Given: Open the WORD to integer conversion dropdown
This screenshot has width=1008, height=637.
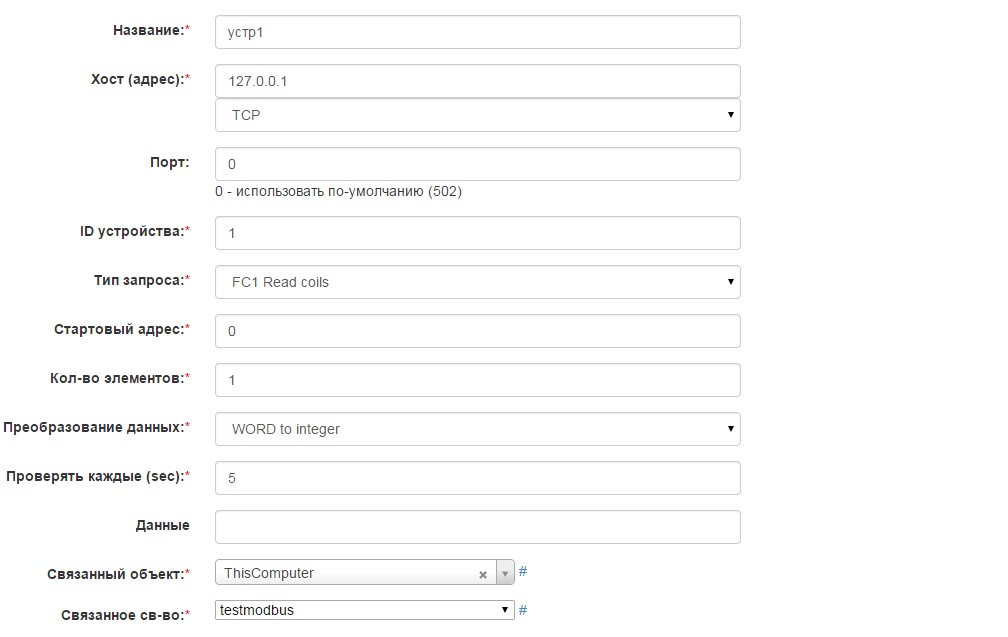Looking at the screenshot, I should (477, 429).
